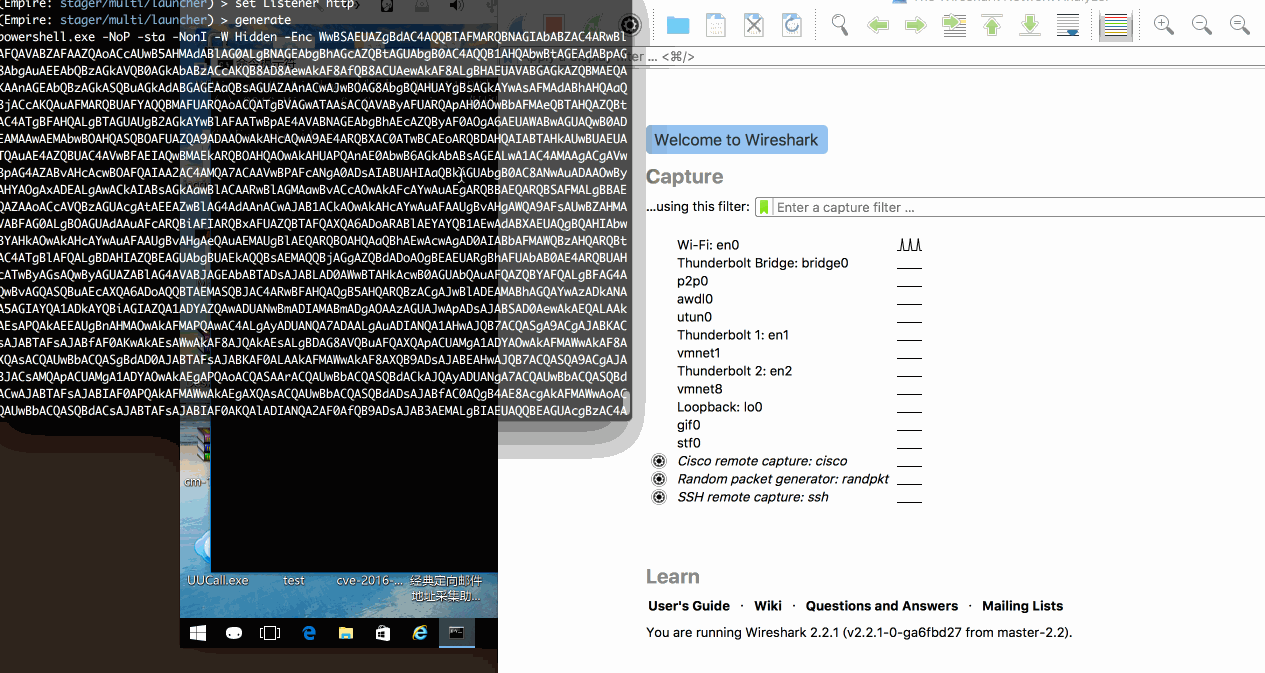Select the test desktop item

coord(294,580)
